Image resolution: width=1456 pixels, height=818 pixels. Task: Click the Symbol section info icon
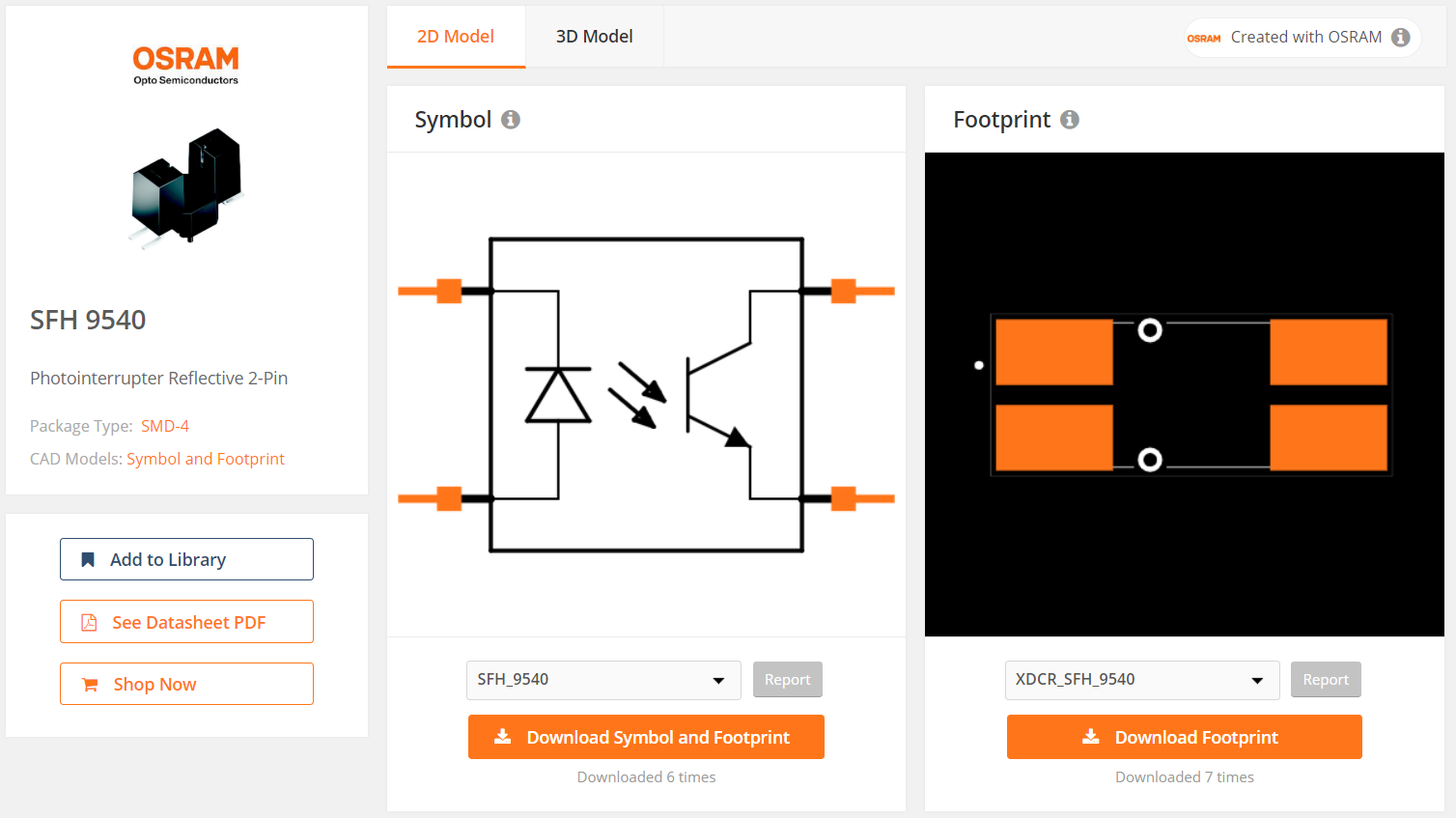(x=511, y=120)
